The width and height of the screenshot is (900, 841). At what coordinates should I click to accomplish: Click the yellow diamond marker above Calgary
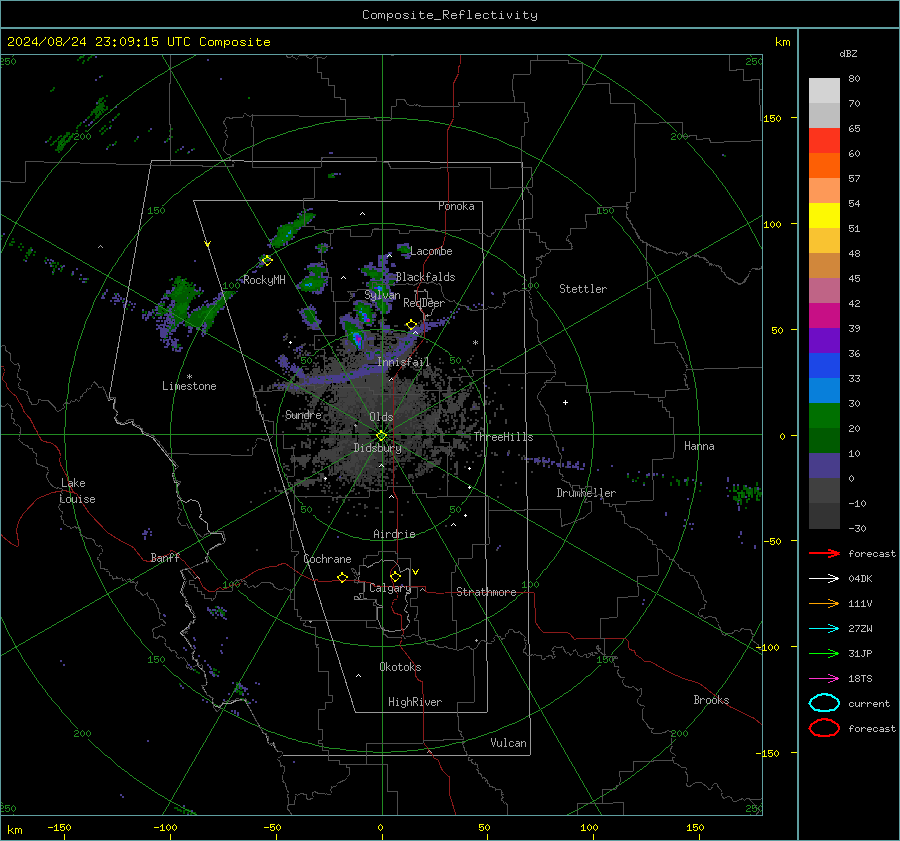(395, 576)
